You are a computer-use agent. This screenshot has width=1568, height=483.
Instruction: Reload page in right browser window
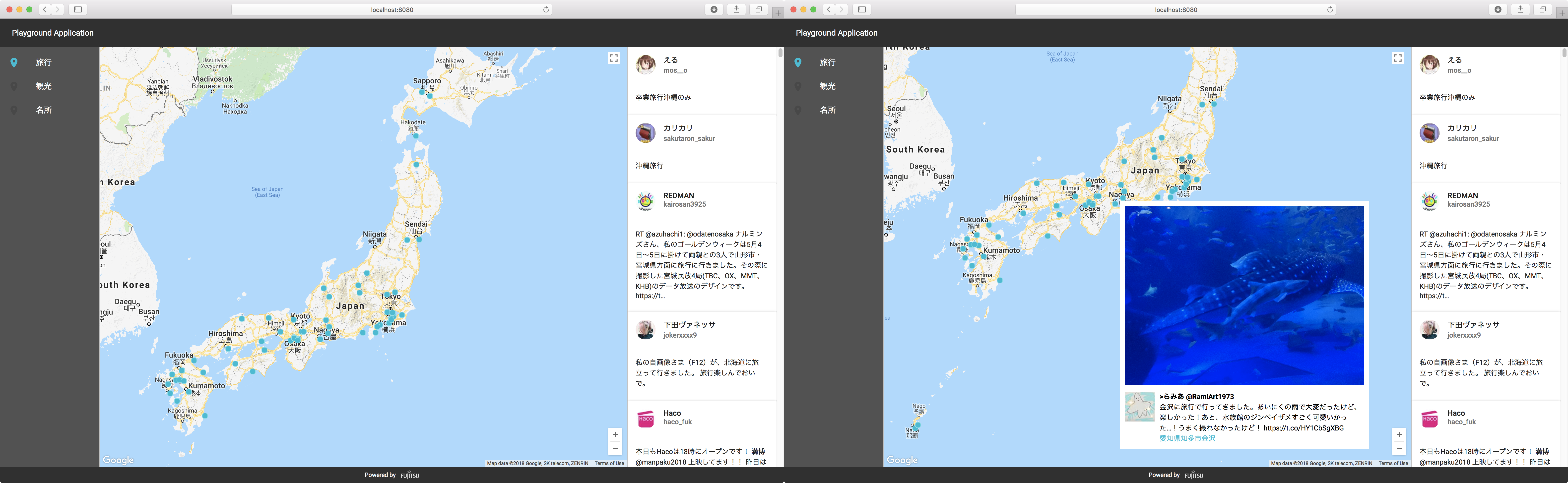click(x=1330, y=9)
